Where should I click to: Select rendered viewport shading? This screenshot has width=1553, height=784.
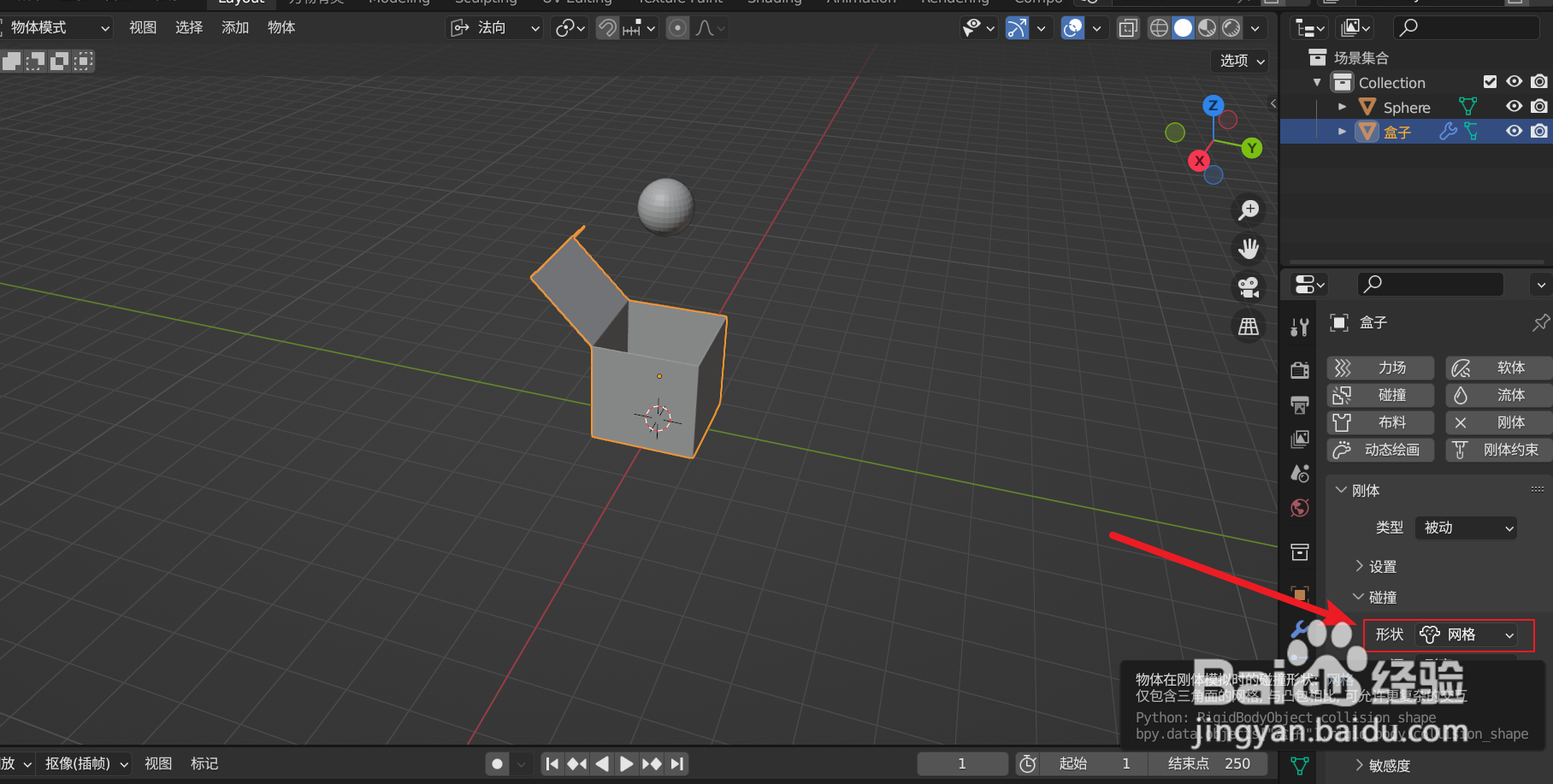1231,28
